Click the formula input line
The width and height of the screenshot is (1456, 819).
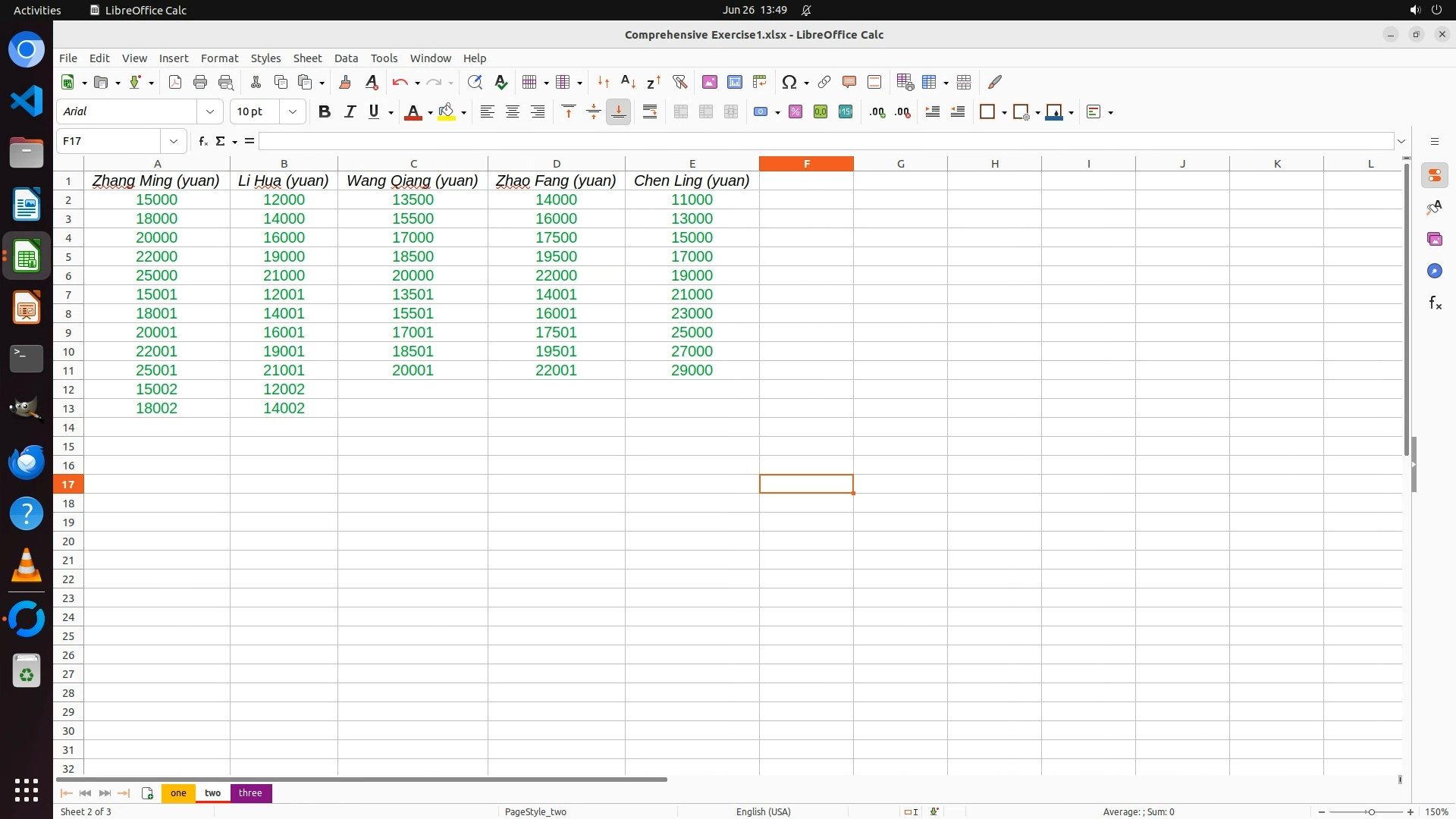pos(825,141)
